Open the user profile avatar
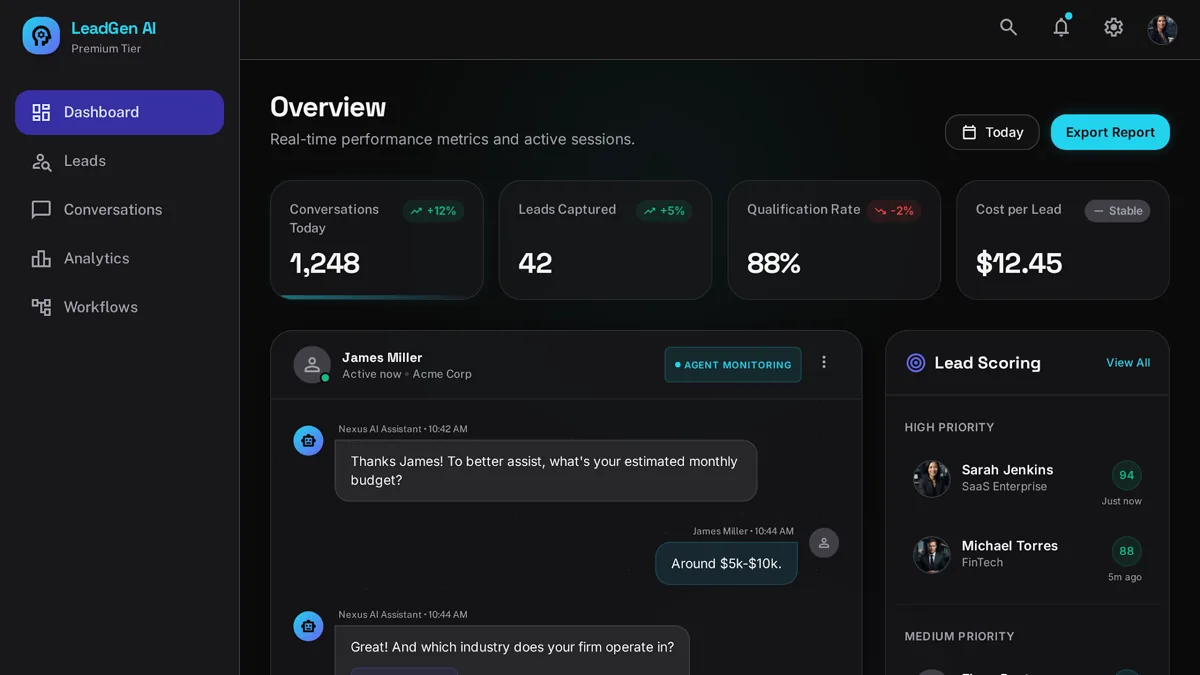 pyautogui.click(x=1162, y=29)
